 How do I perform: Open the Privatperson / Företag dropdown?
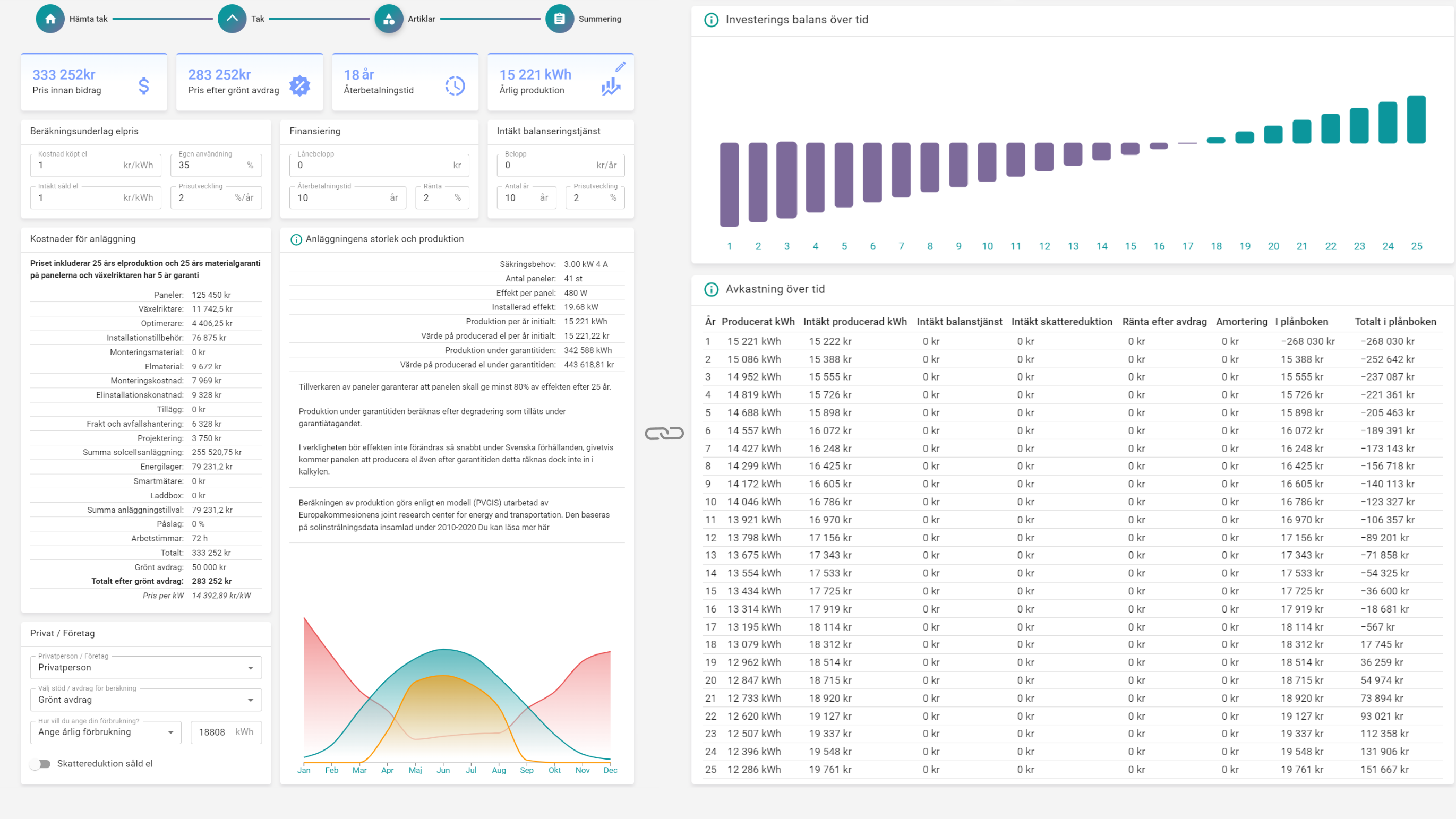point(145,668)
